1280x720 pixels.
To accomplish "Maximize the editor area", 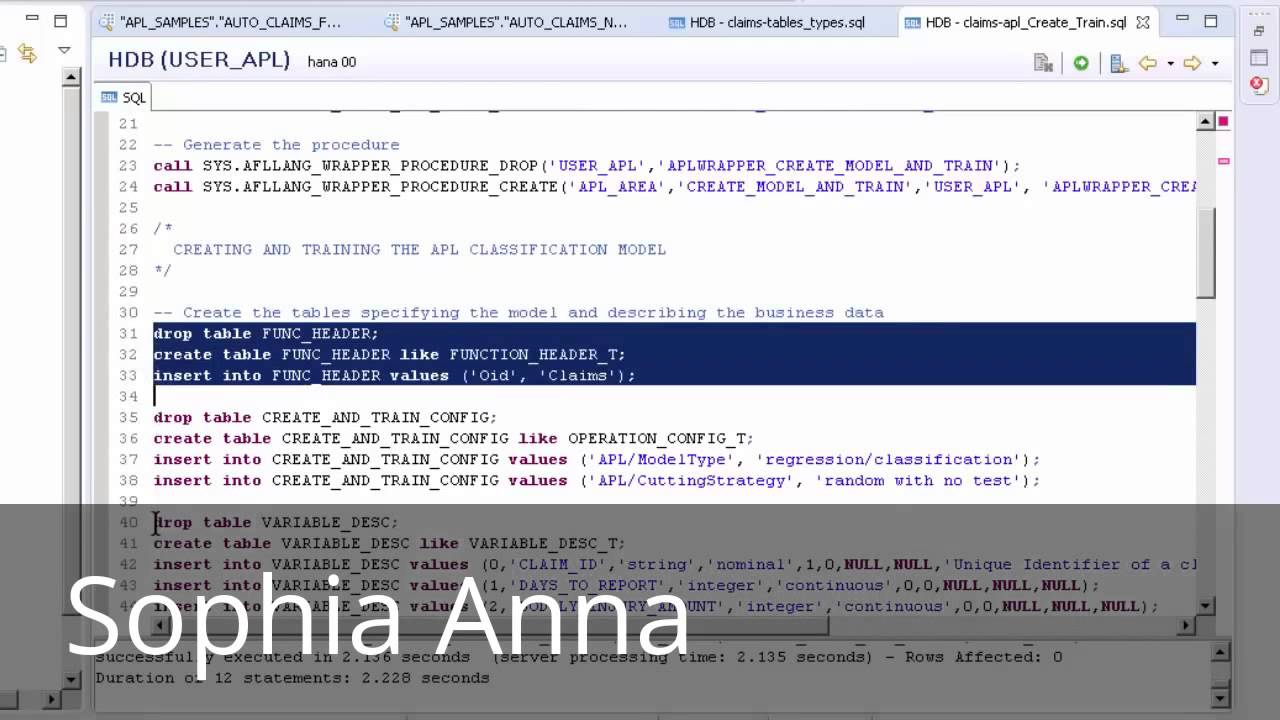I will click(1211, 20).
